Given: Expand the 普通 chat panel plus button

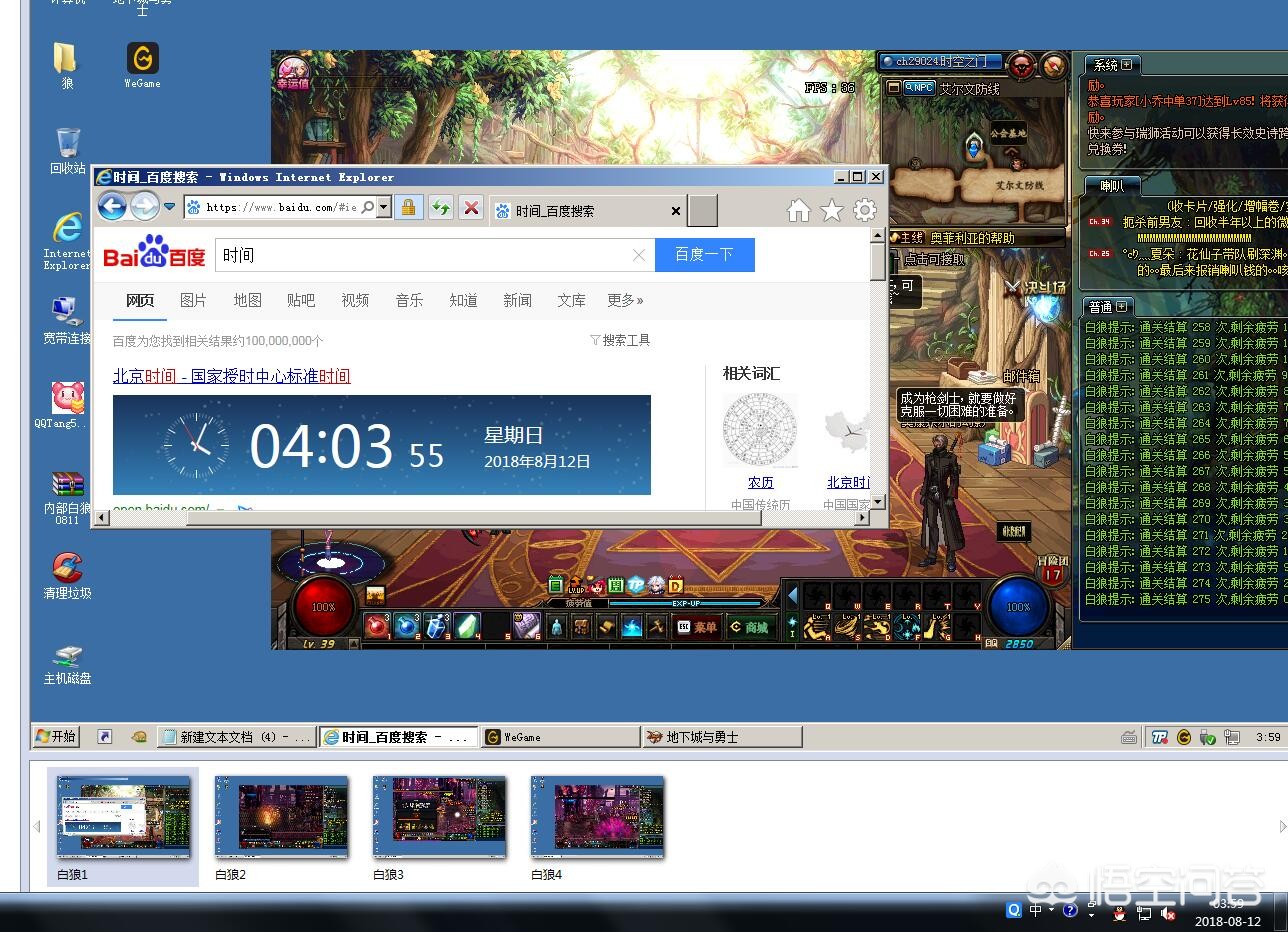Looking at the screenshot, I should click(1121, 307).
